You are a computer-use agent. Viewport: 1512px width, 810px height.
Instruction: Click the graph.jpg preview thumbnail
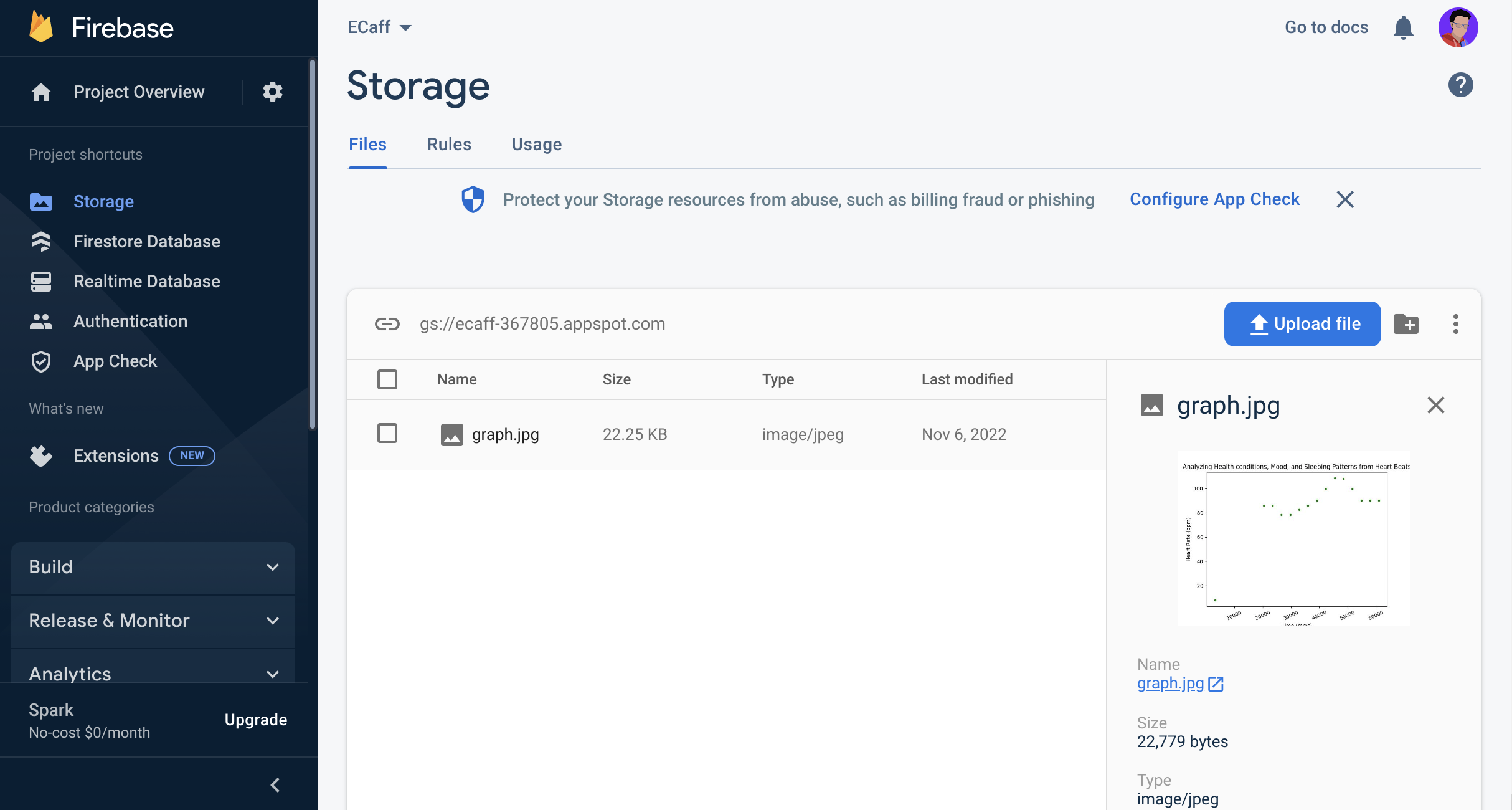coord(1293,538)
